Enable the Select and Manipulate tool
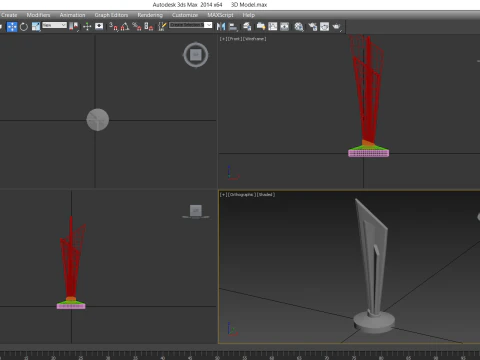 (87, 27)
